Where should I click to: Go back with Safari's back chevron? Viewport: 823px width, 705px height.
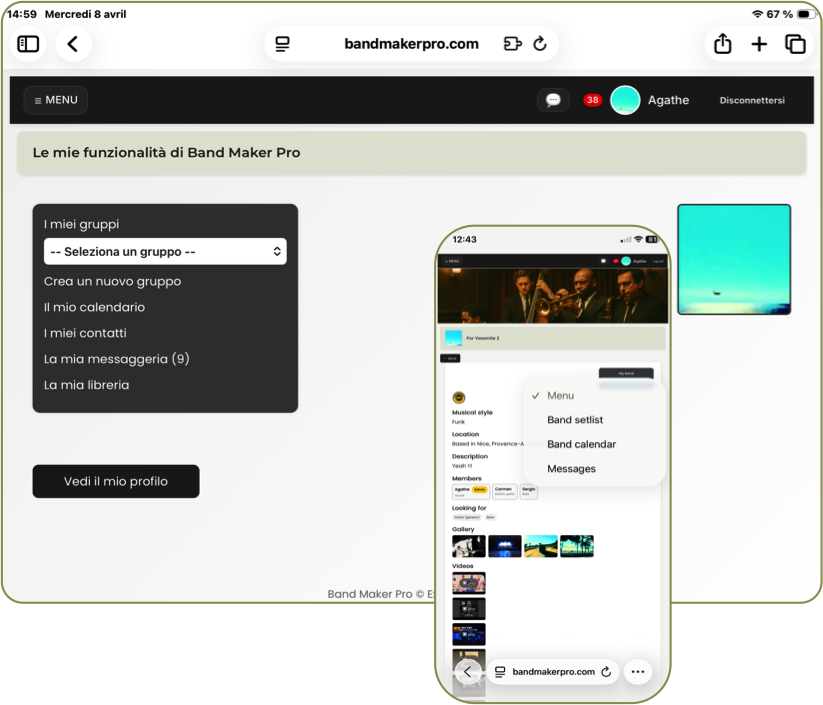coord(73,44)
